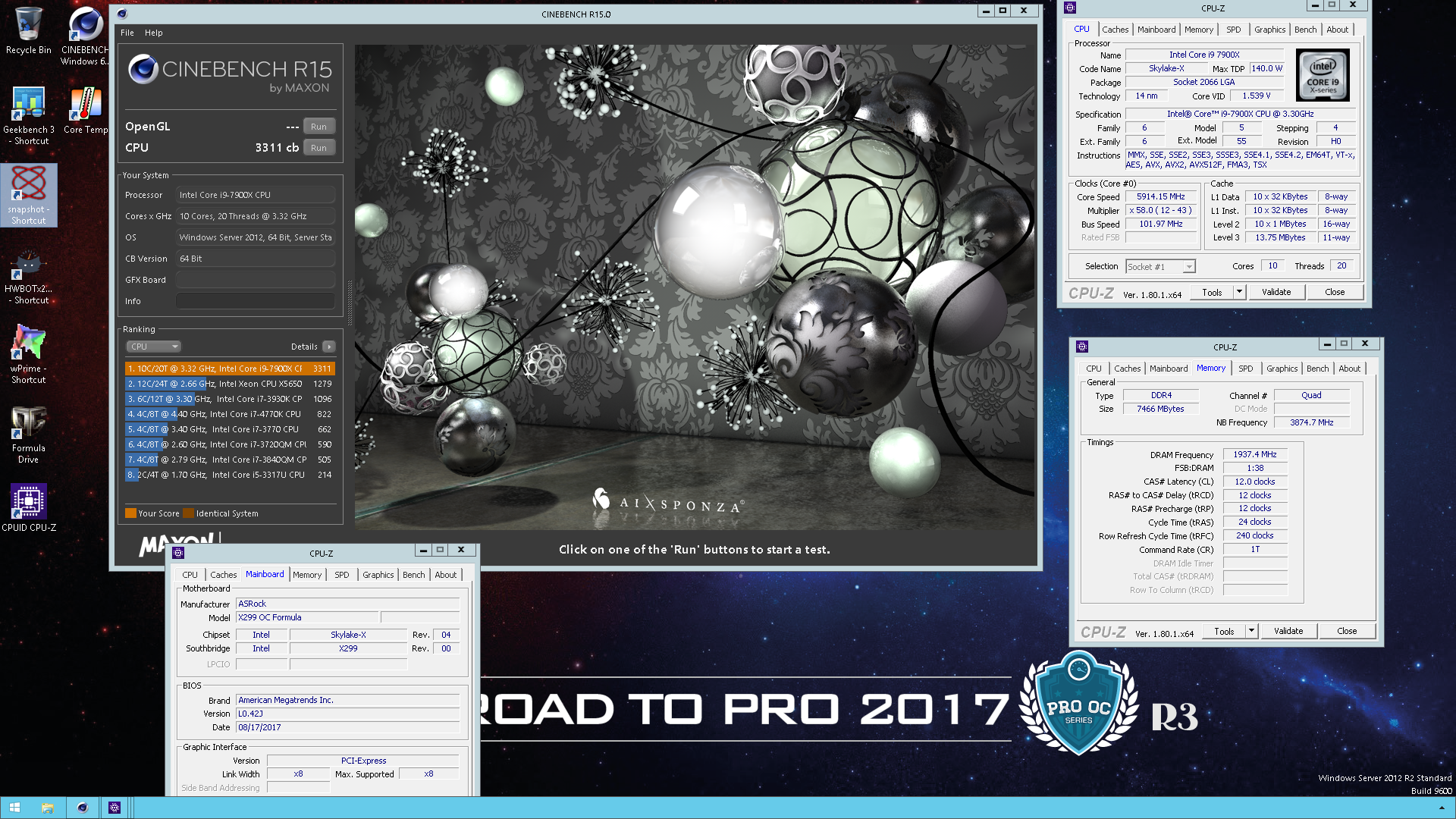
Task: Select Graphics tab in CPU-Z Mainboard window
Action: tap(378, 575)
